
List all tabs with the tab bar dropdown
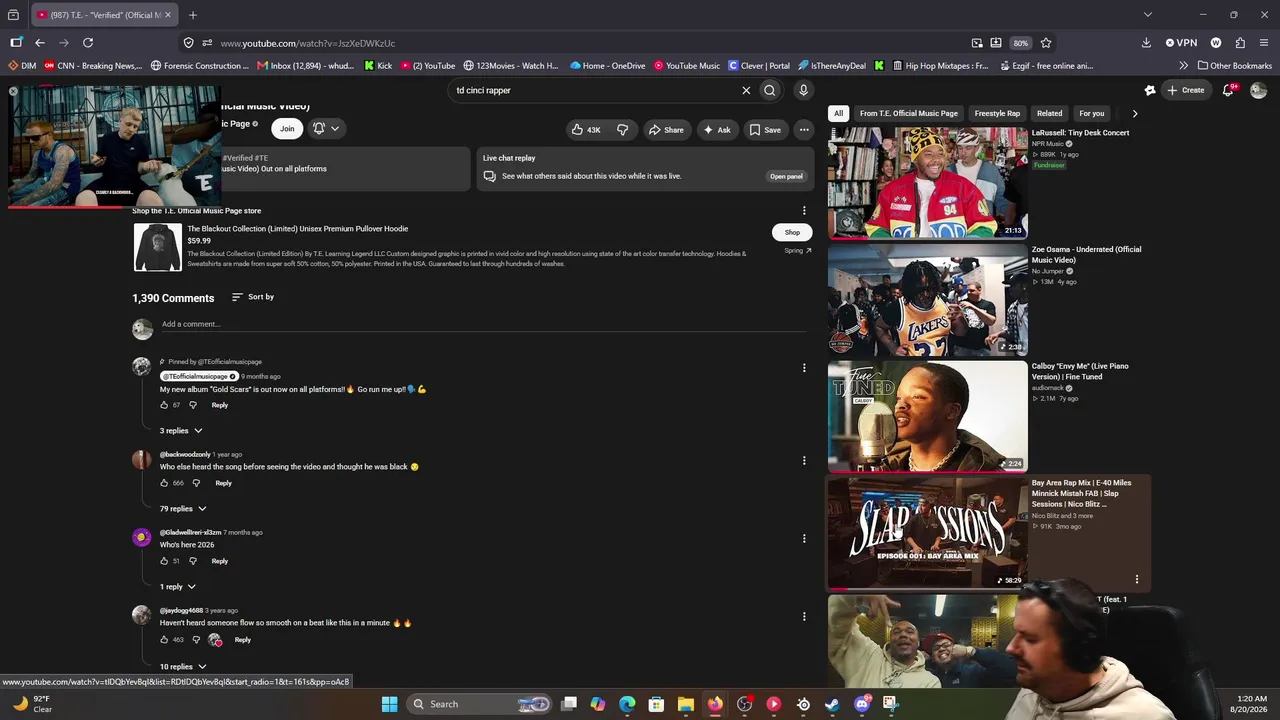tap(1147, 15)
